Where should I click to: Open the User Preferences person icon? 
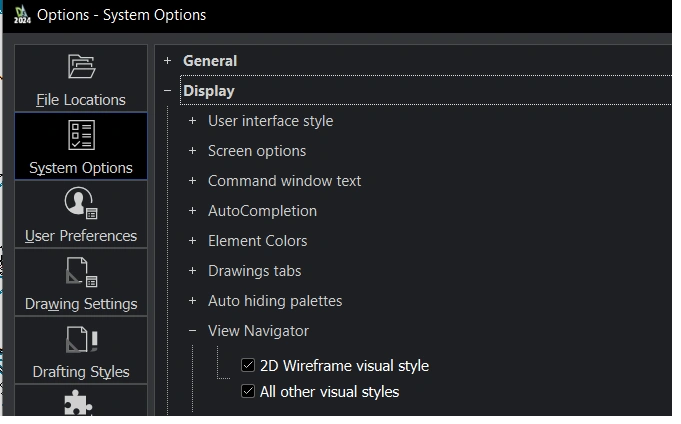click(x=81, y=203)
